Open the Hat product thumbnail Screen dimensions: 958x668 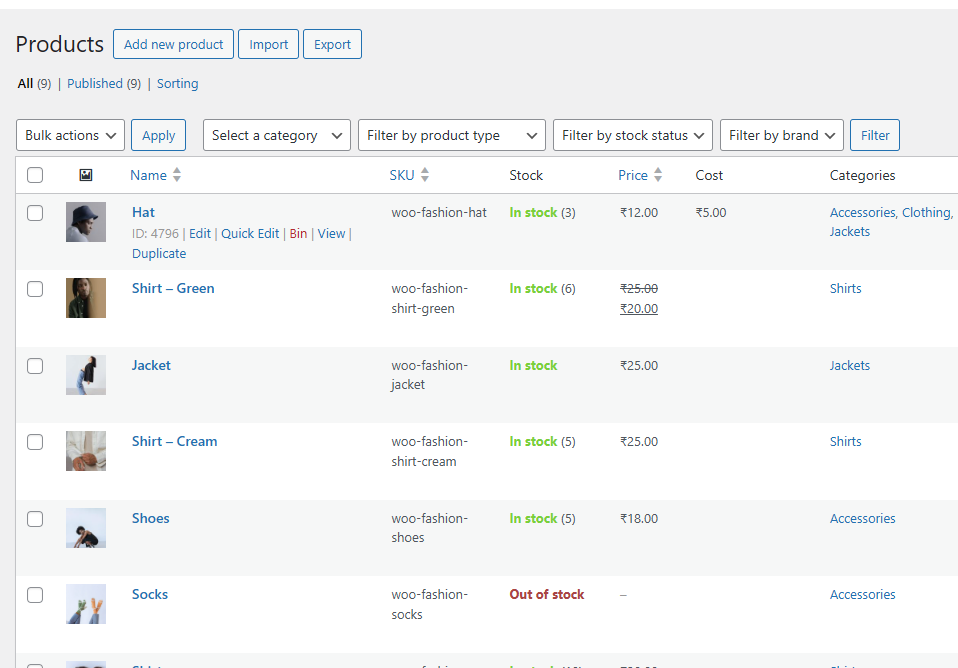[x=86, y=222]
